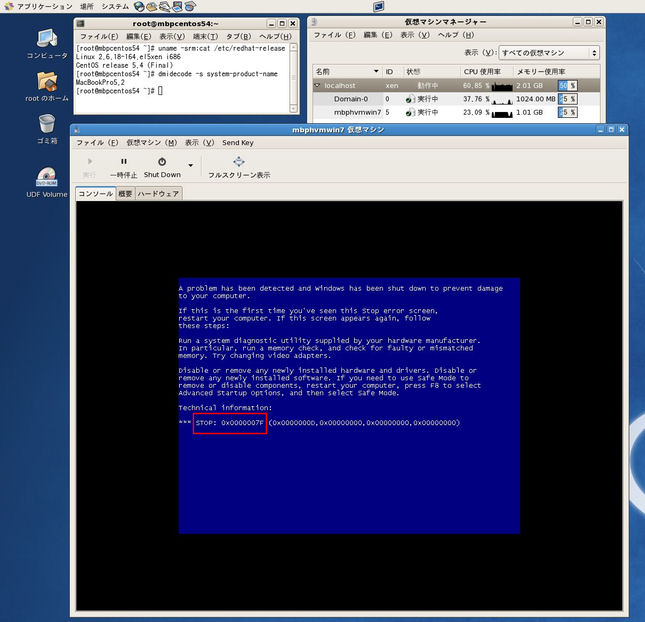Click the terminal scrollbar up arrow
Image resolution: width=645 pixels, height=622 pixels.
click(x=293, y=48)
